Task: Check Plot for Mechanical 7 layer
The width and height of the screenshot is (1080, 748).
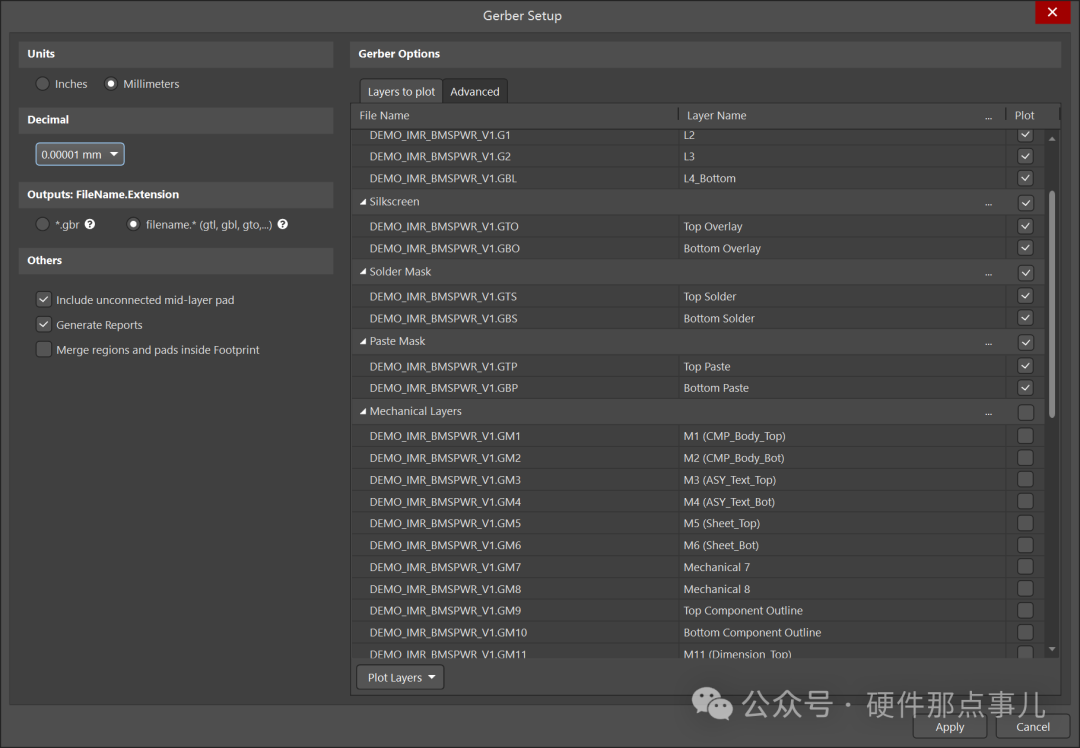Action: [x=1025, y=567]
